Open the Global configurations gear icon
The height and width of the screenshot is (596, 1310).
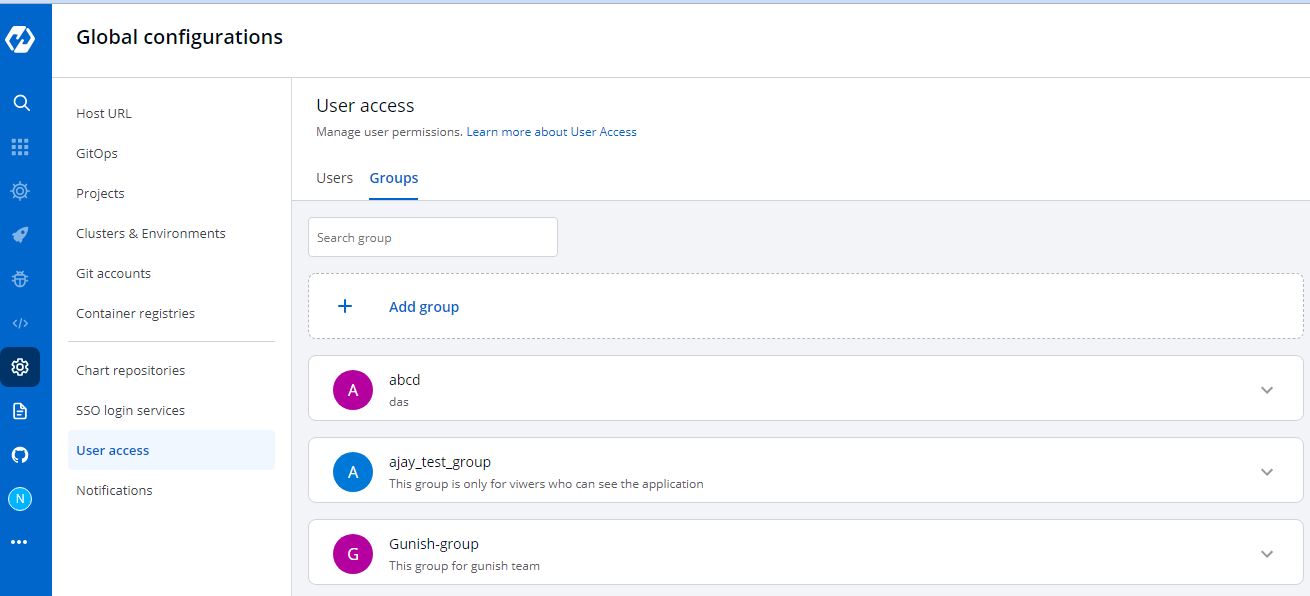click(x=20, y=367)
